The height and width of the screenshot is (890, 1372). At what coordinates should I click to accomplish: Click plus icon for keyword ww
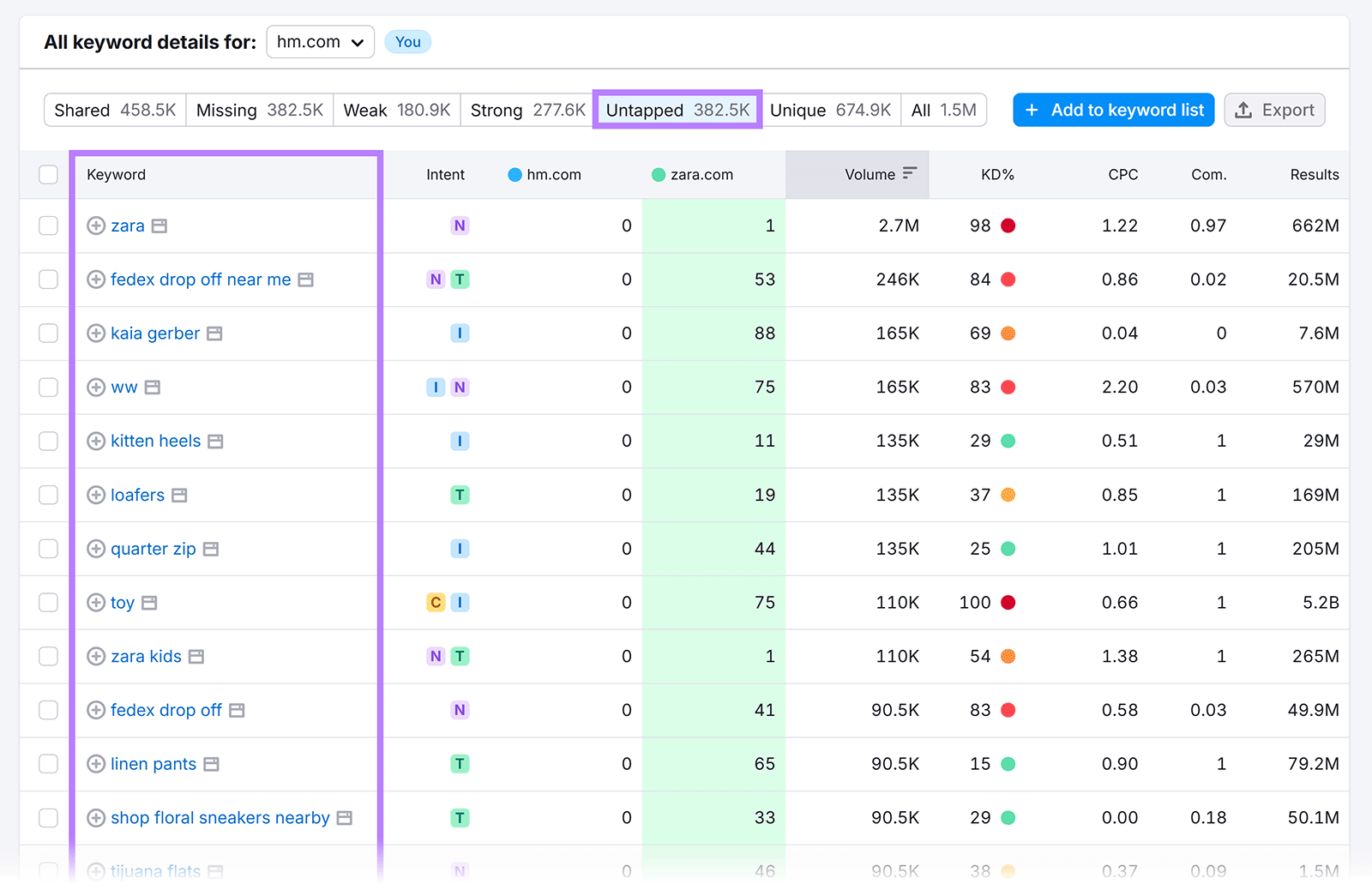point(96,388)
